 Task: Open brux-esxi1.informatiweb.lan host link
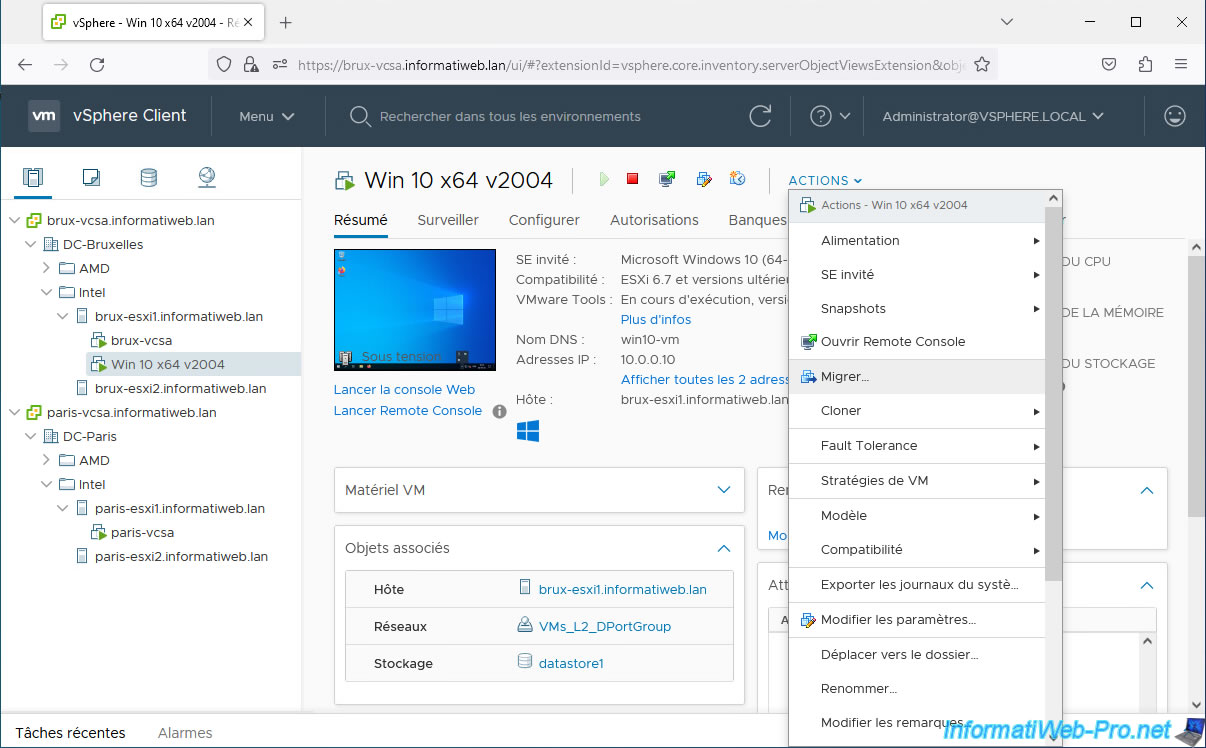[x=622, y=589]
